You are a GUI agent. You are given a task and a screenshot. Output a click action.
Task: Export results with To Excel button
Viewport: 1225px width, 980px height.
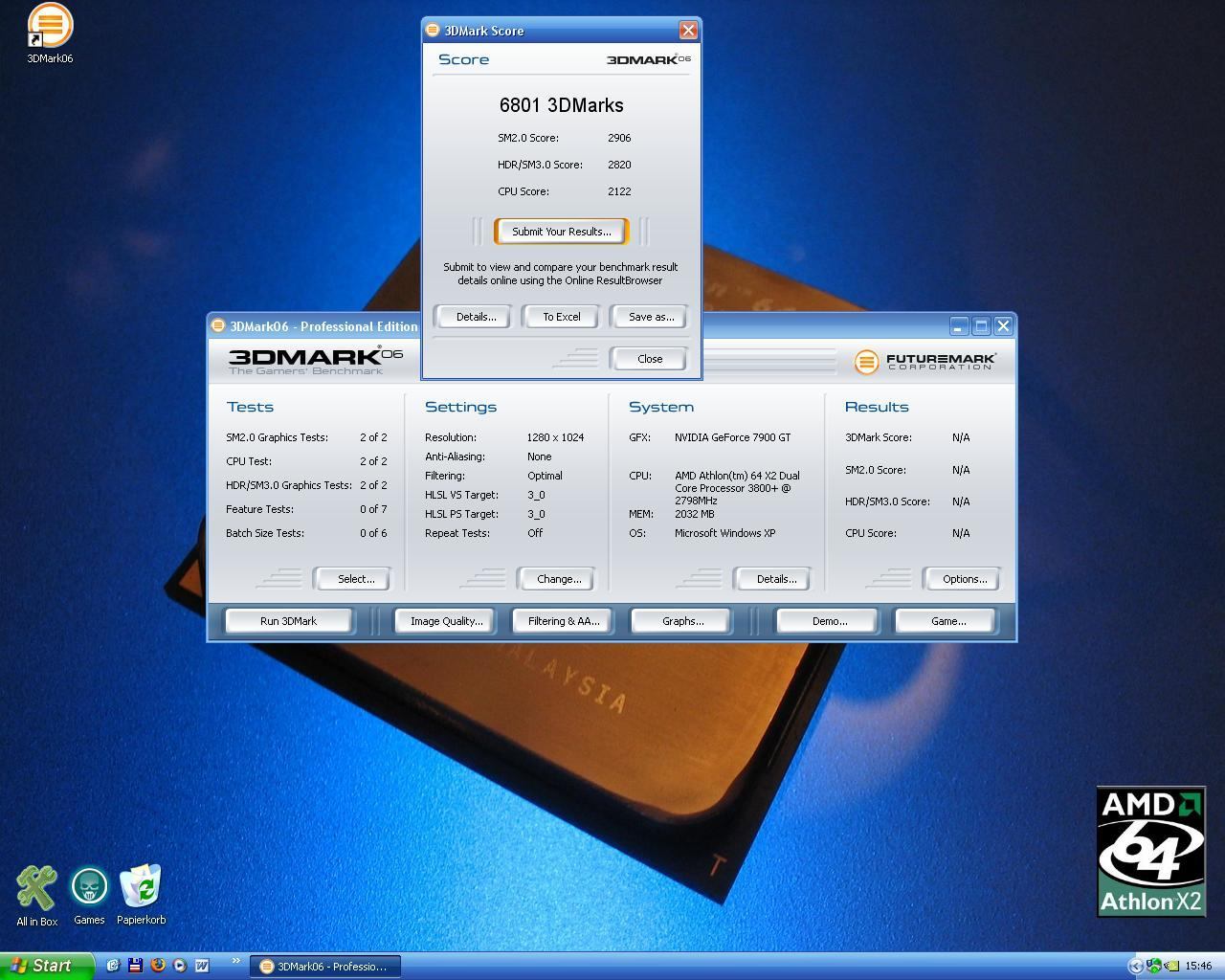pos(562,317)
